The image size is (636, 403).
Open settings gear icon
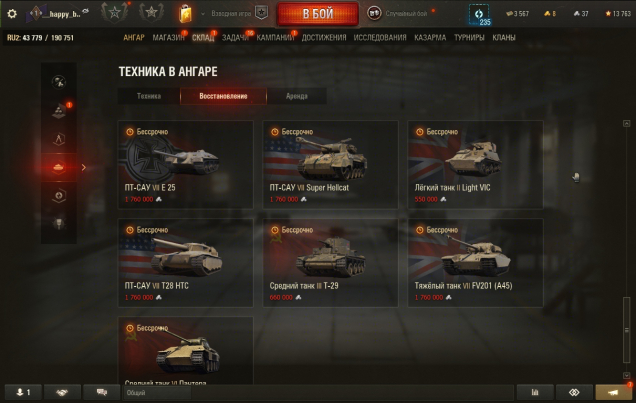pyautogui.click(x=12, y=14)
